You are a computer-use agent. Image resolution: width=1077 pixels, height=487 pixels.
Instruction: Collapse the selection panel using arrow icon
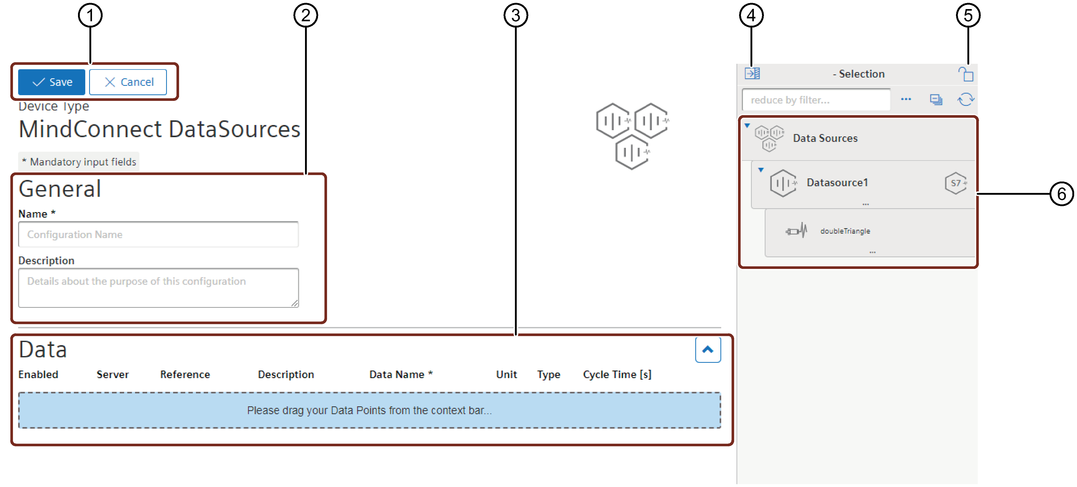pyautogui.click(x=752, y=73)
